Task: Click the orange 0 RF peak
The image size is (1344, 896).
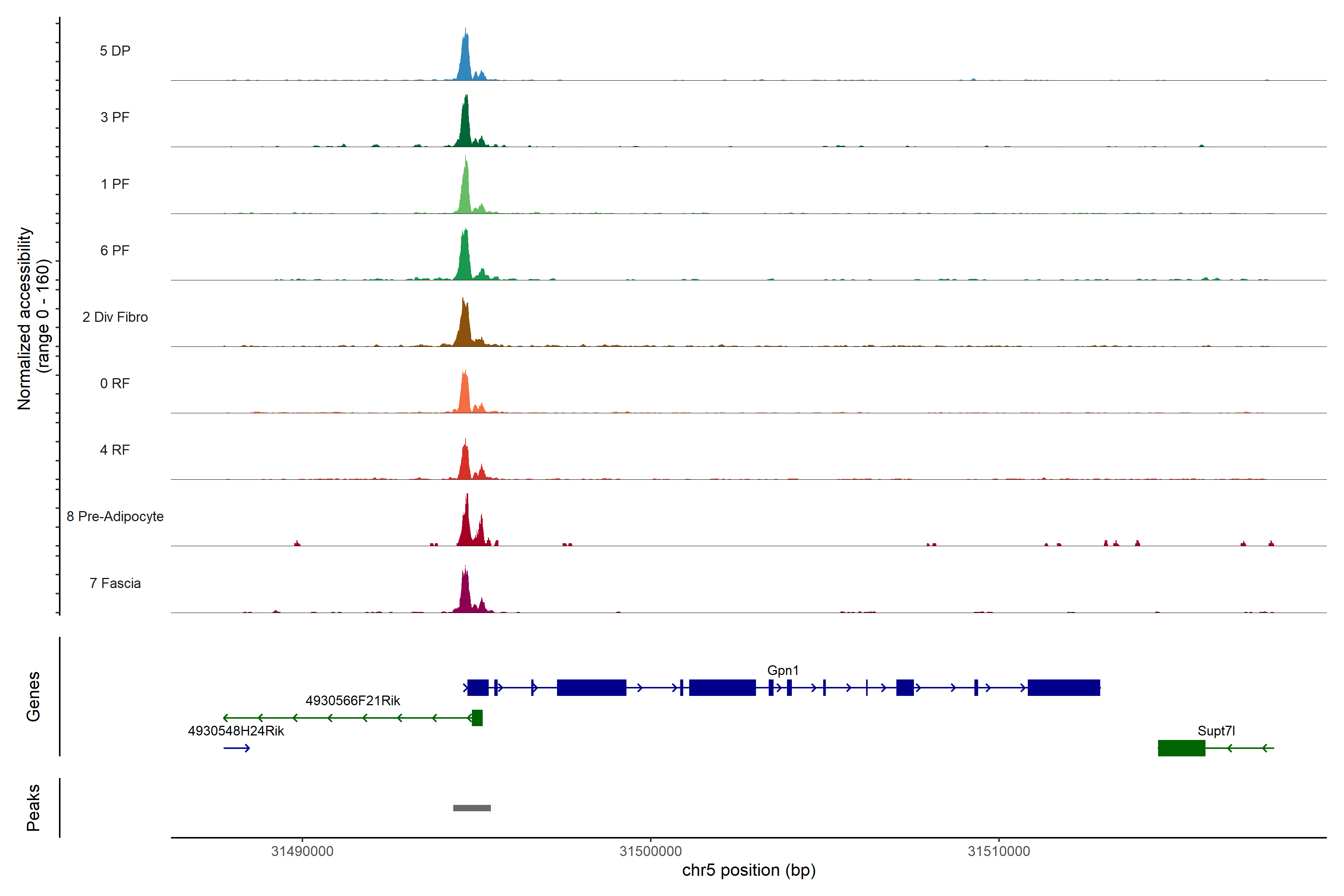Action: click(x=464, y=394)
